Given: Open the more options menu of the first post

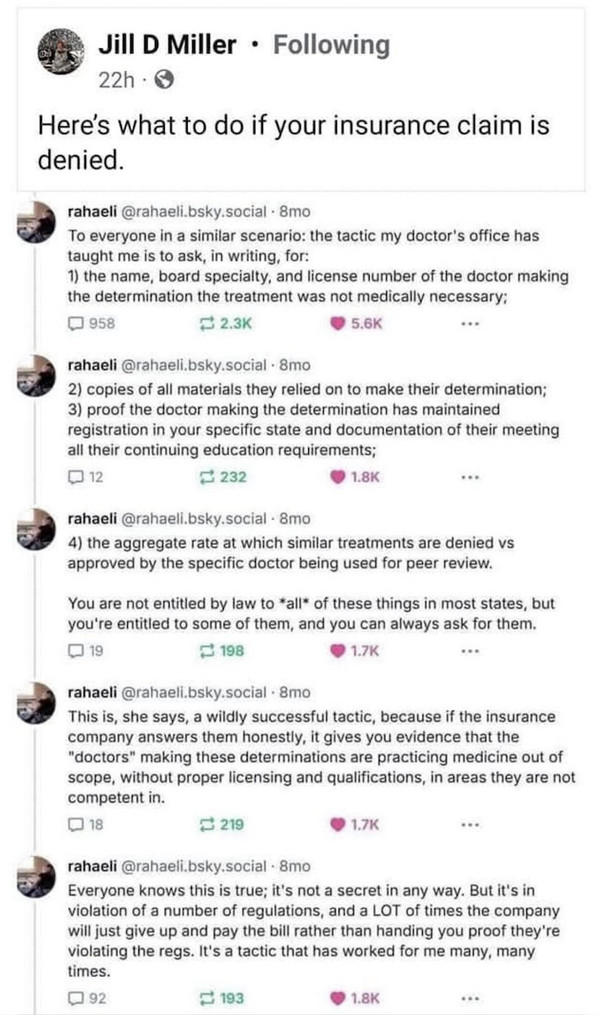Looking at the screenshot, I should click(x=470, y=323).
